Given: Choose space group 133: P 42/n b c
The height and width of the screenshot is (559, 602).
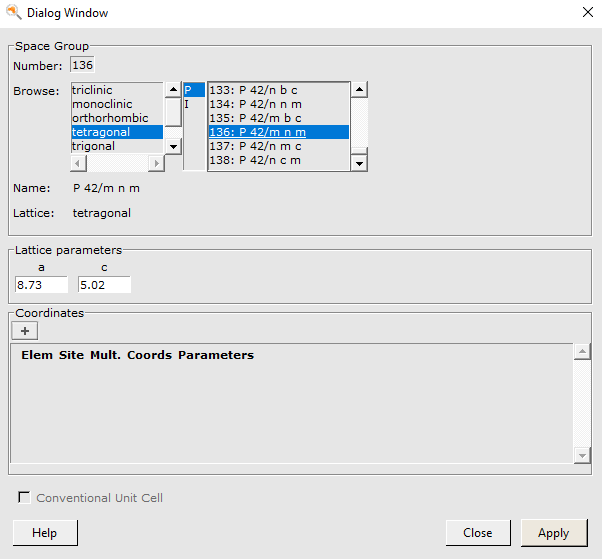Looking at the screenshot, I should point(276,90).
